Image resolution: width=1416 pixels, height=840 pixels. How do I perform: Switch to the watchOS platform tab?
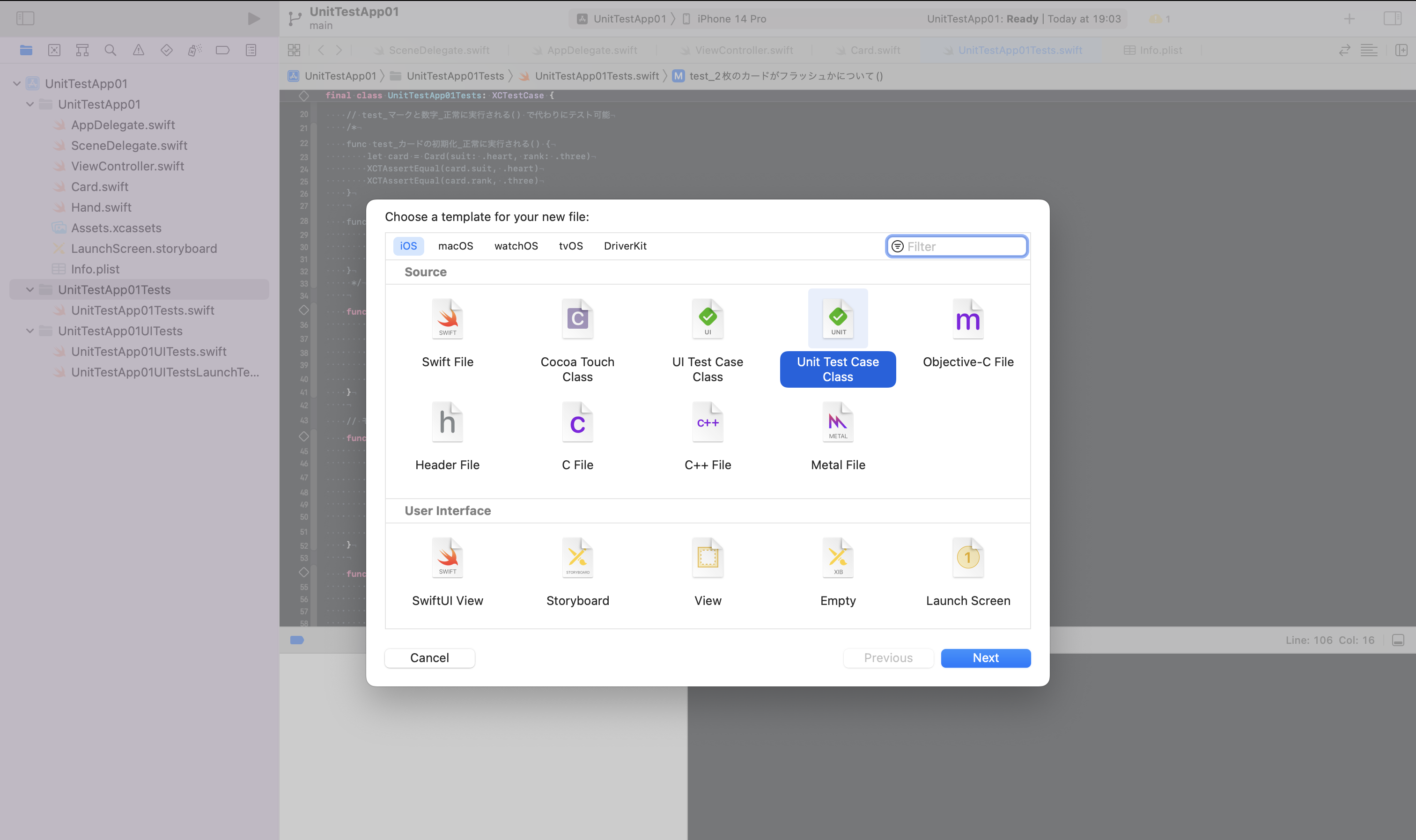[x=516, y=246]
